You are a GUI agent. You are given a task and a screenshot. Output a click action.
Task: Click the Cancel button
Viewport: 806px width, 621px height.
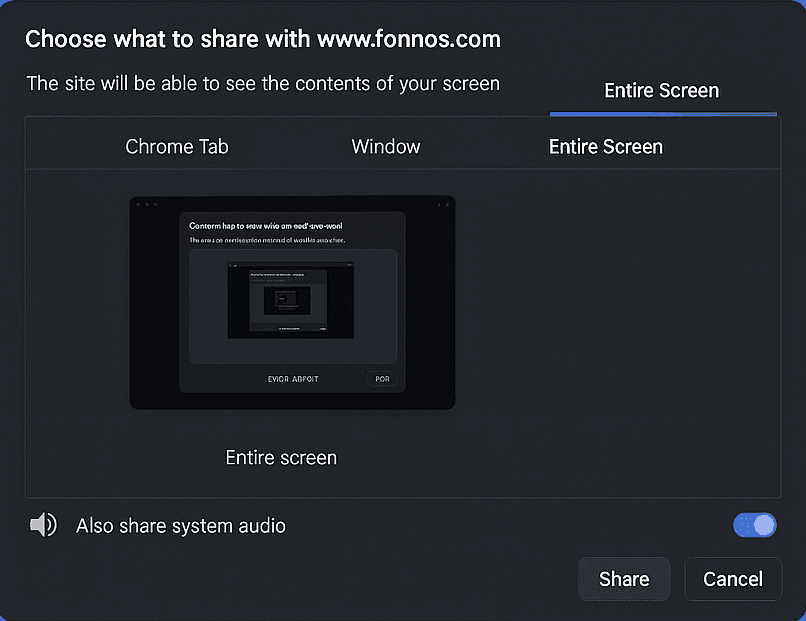[733, 579]
